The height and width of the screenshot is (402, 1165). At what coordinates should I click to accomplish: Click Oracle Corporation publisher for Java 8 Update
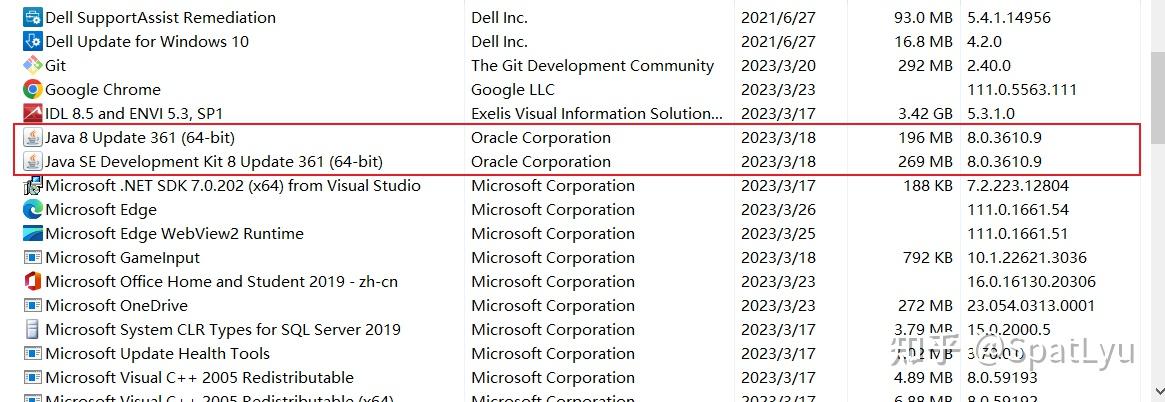541,137
